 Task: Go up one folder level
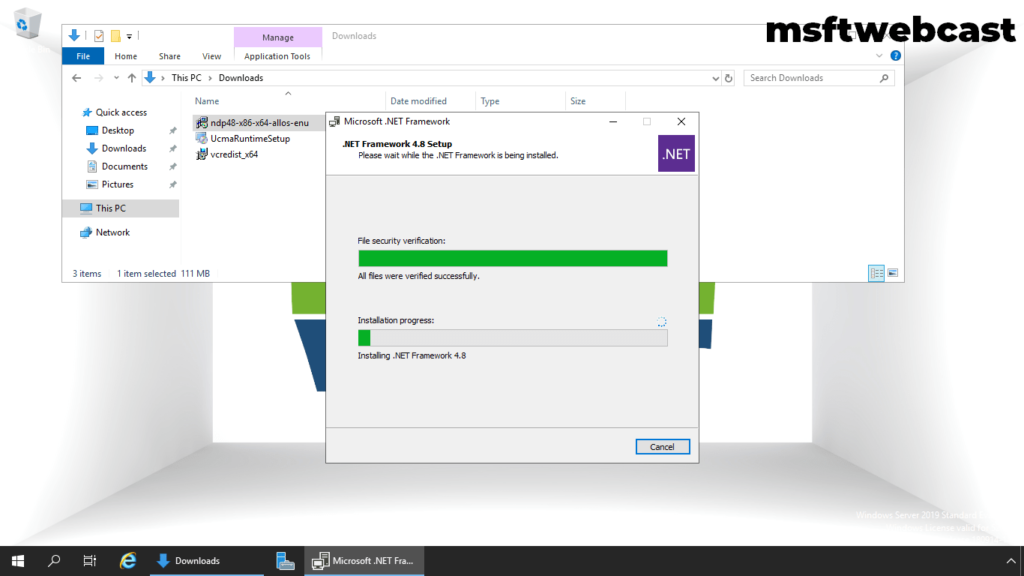pos(131,78)
